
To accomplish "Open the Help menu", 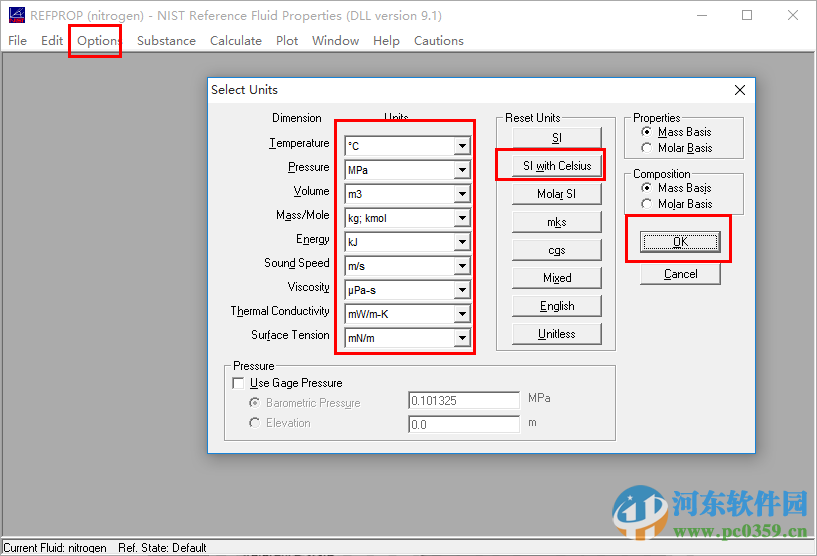I will pos(386,41).
